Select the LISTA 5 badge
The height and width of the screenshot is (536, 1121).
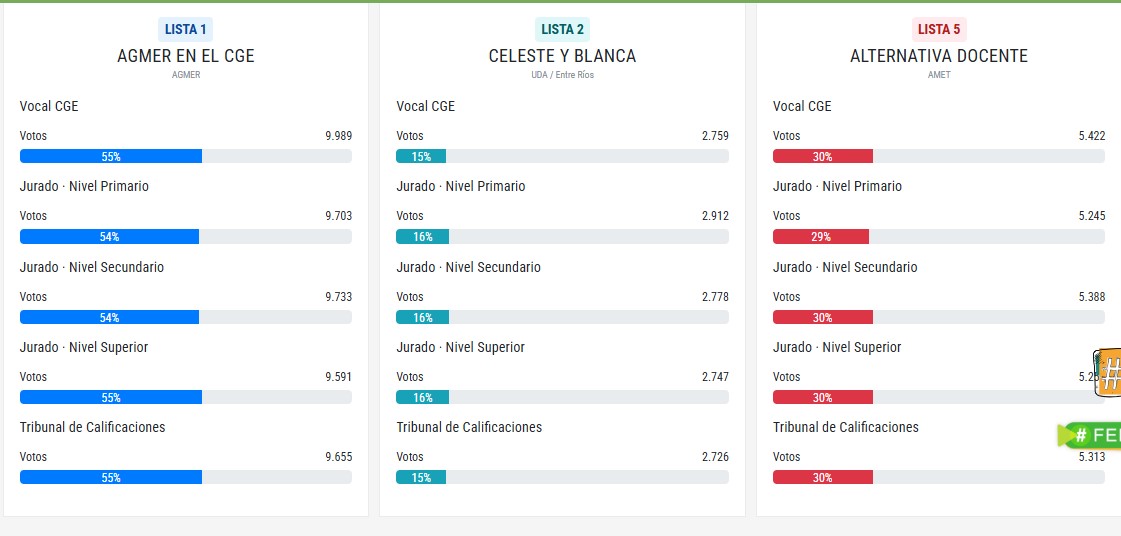tap(939, 29)
